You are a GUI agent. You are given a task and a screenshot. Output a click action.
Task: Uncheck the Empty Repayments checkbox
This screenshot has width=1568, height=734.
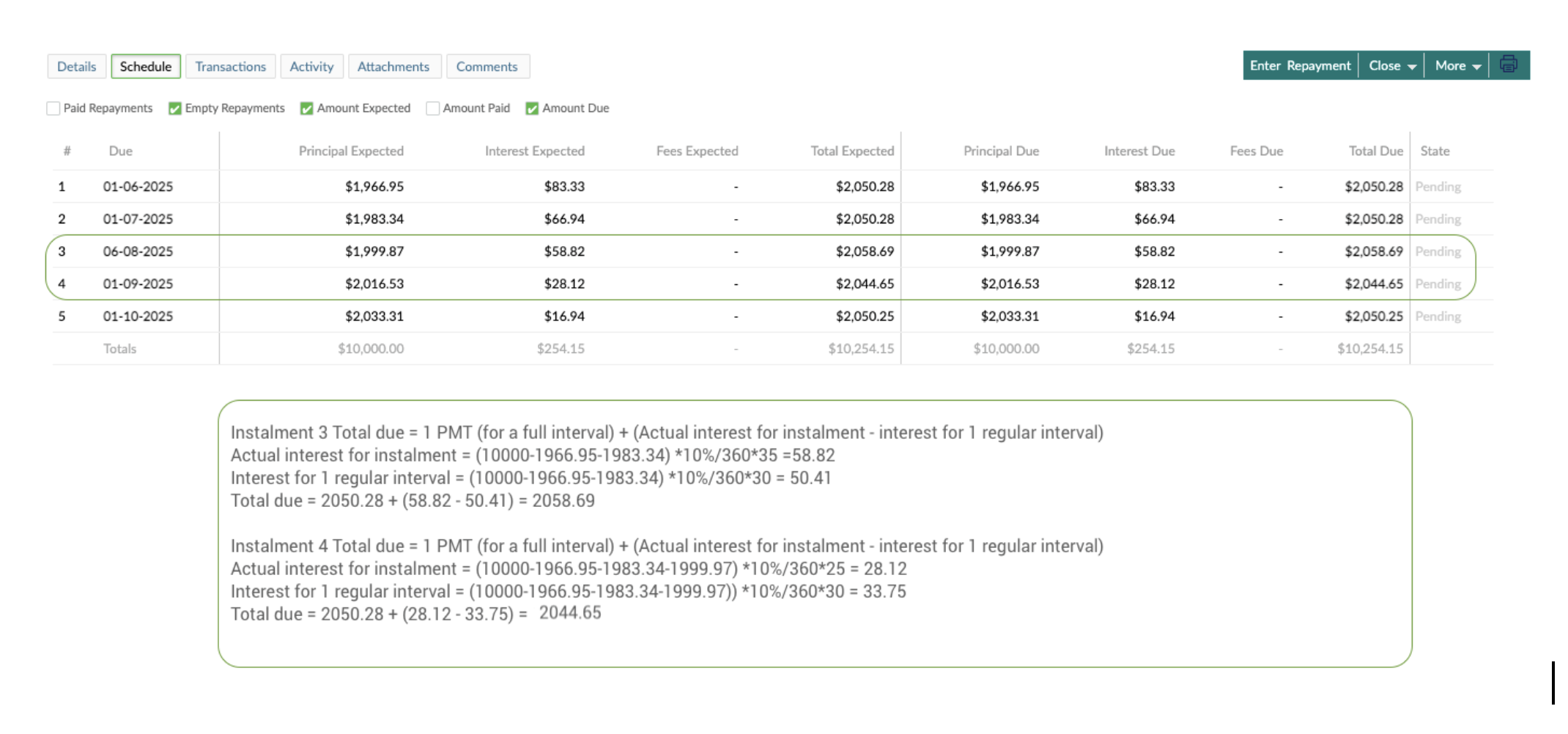click(x=174, y=108)
